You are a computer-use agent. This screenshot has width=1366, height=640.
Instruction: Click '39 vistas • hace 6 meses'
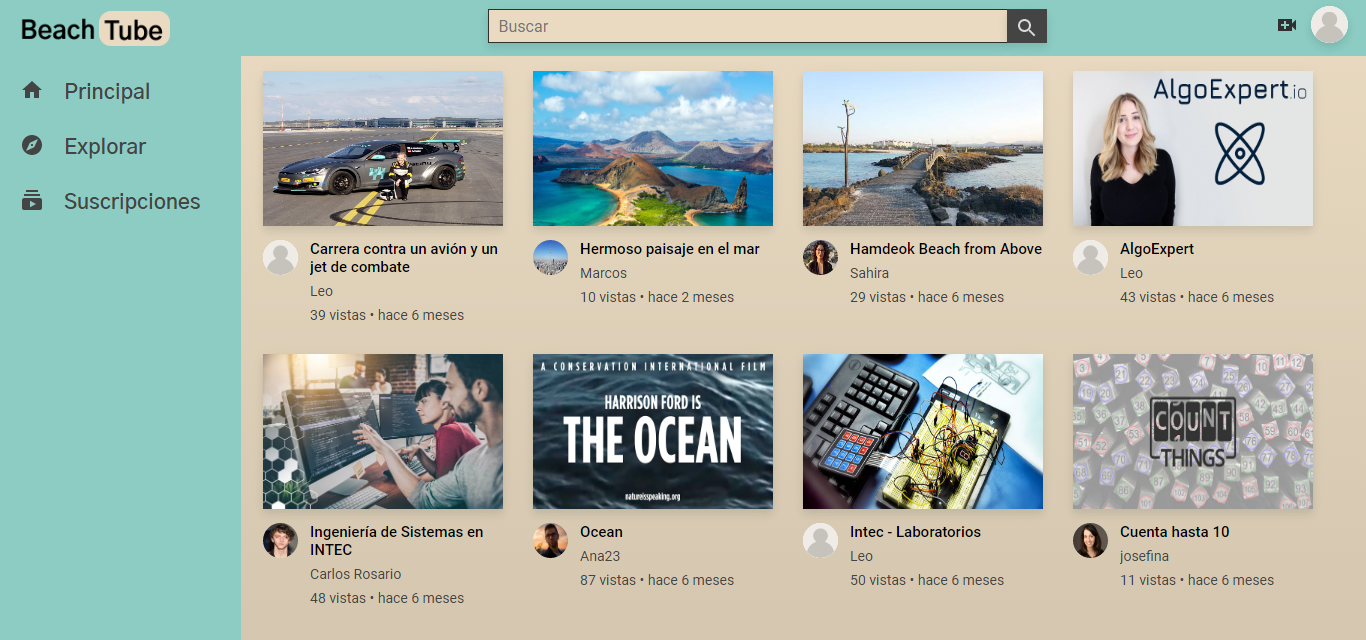[387, 315]
